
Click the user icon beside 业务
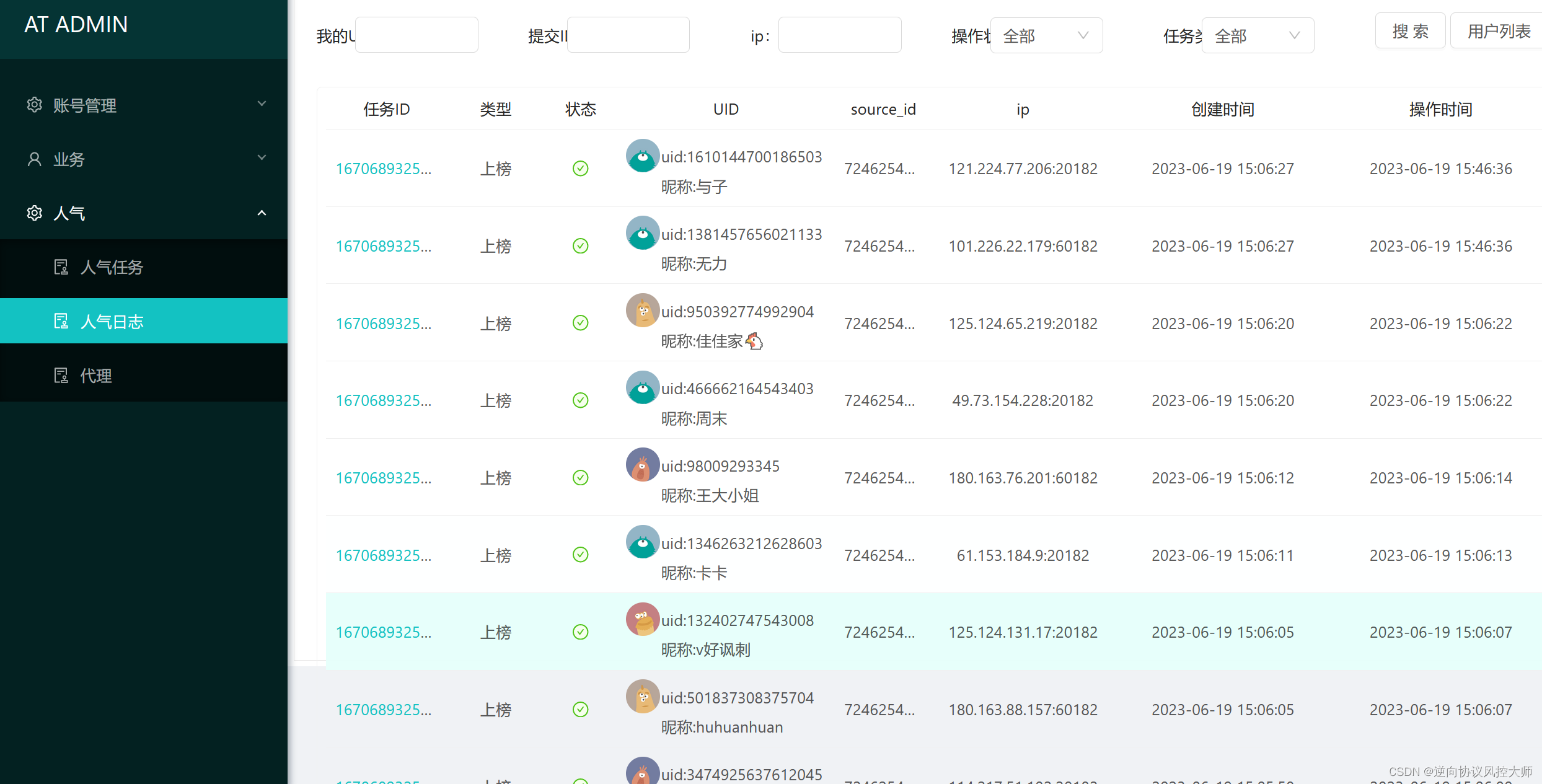point(35,159)
